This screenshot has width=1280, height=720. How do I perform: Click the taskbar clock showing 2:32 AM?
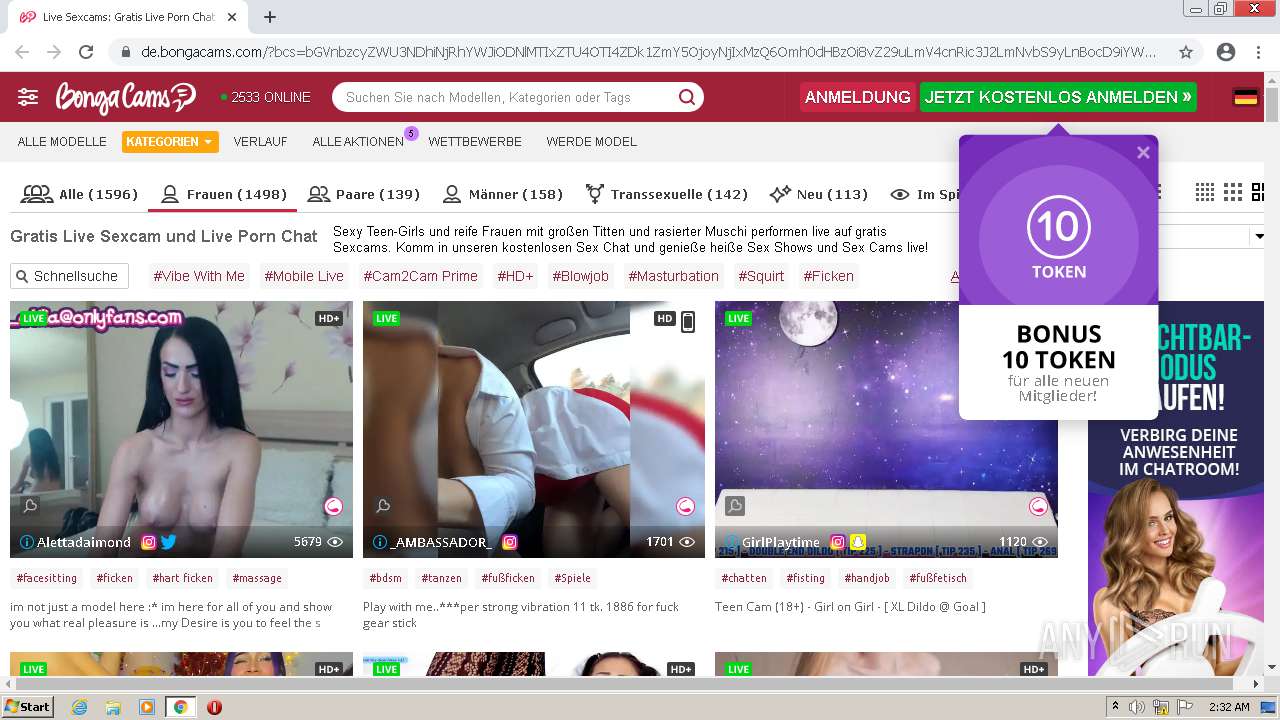pos(1229,707)
